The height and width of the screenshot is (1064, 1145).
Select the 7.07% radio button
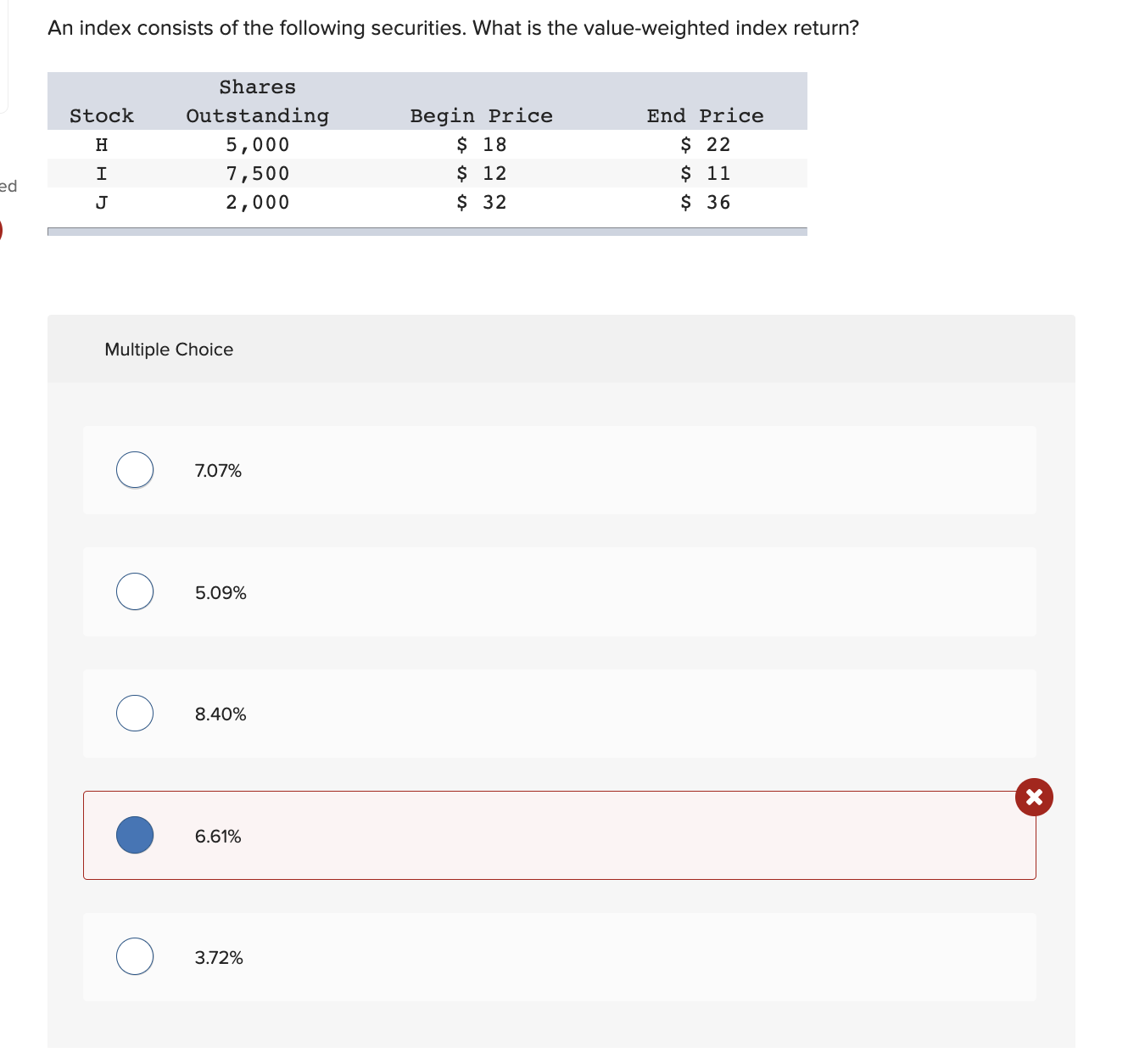[135, 470]
